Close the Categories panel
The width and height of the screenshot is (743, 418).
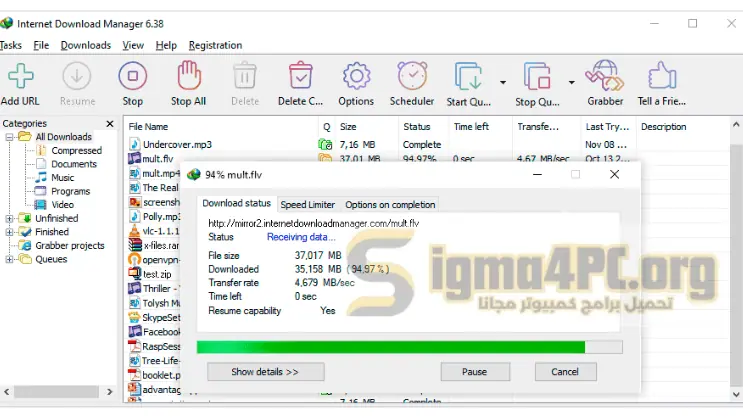pyautogui.click(x=110, y=124)
